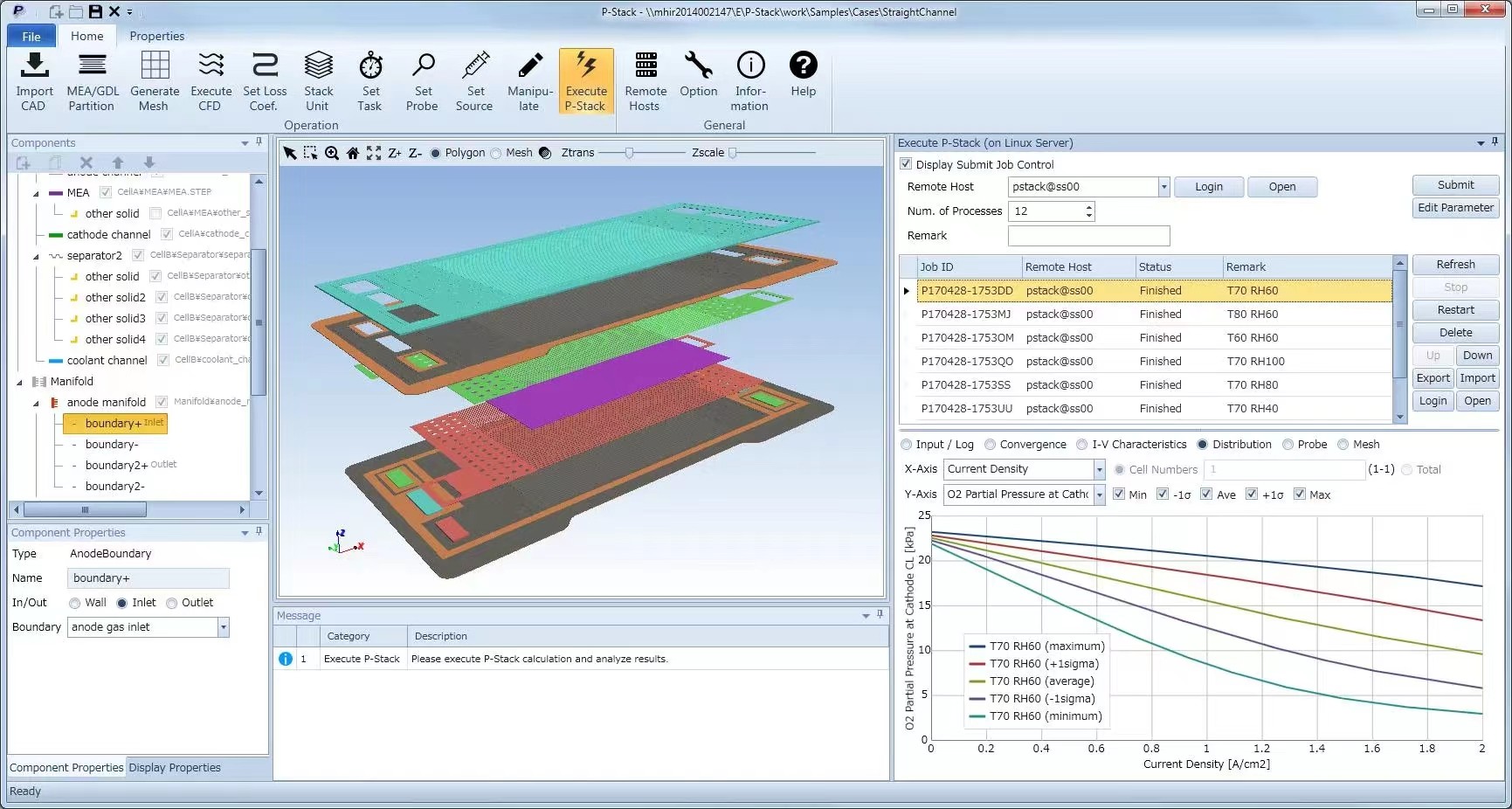Click the save icon in title bar
Screen dimensions: 1512x809
95,11
